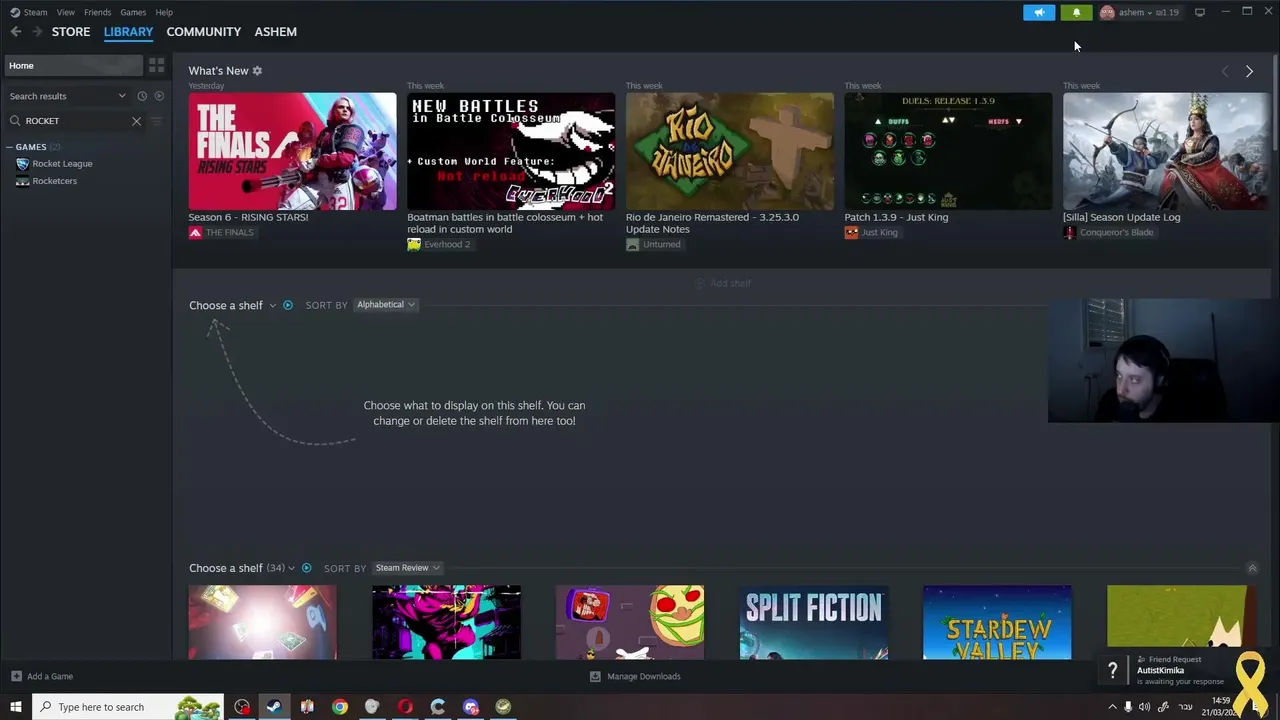Image resolution: width=1280 pixels, height=720 pixels.
Task: Click the ROCKET search input field
Action: (75, 121)
